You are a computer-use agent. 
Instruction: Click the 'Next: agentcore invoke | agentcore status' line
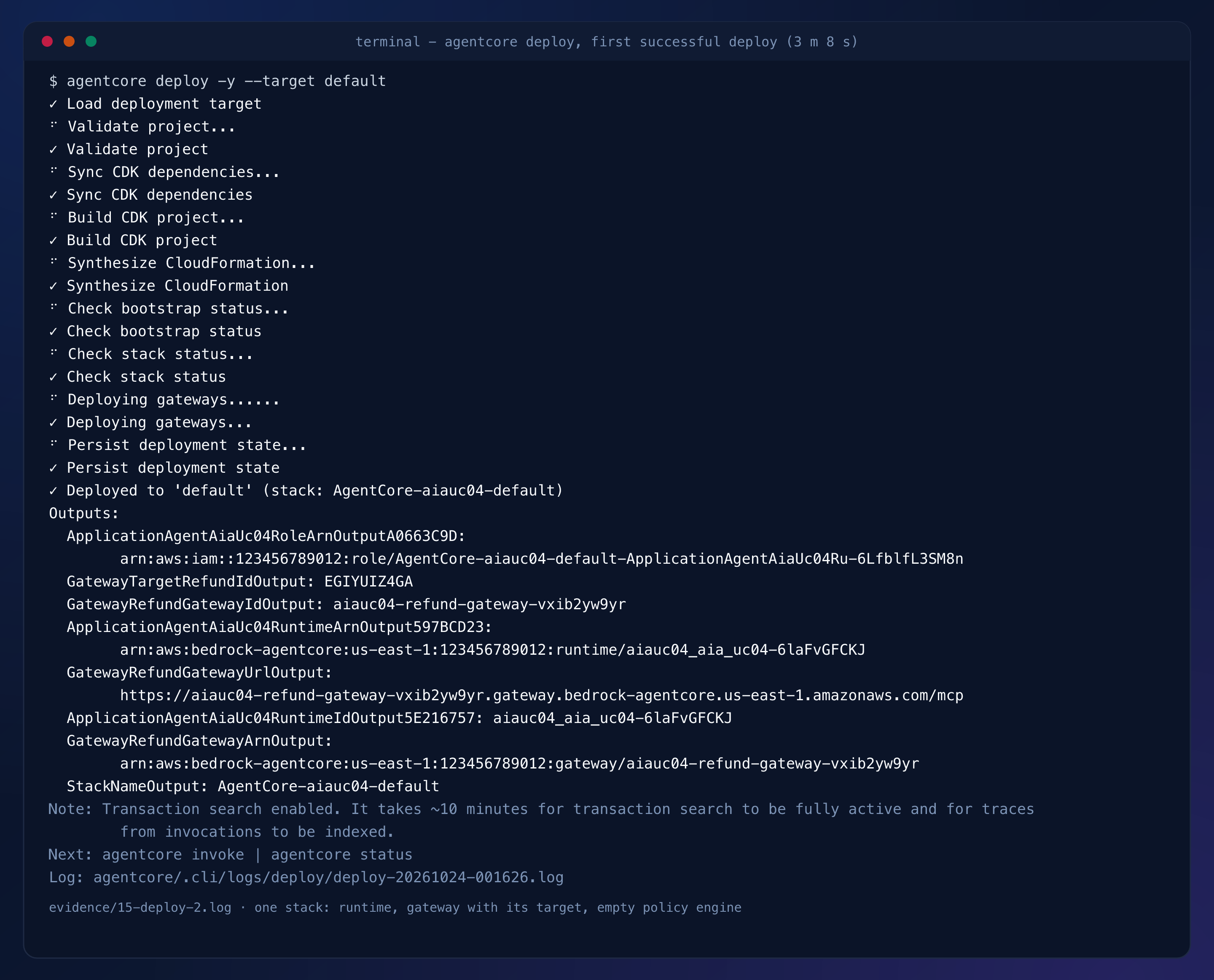[x=231, y=855]
